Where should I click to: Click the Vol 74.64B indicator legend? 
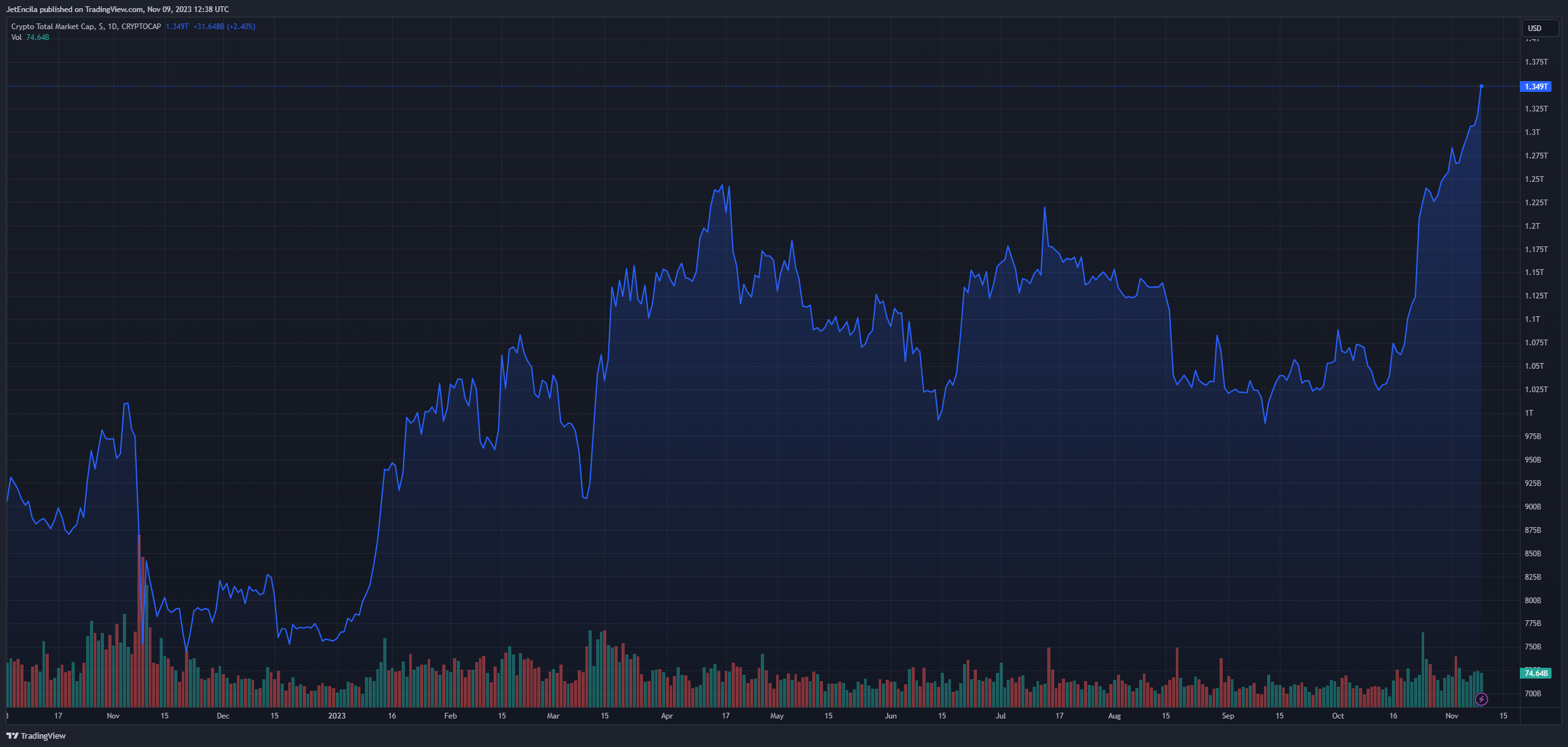(x=30, y=37)
